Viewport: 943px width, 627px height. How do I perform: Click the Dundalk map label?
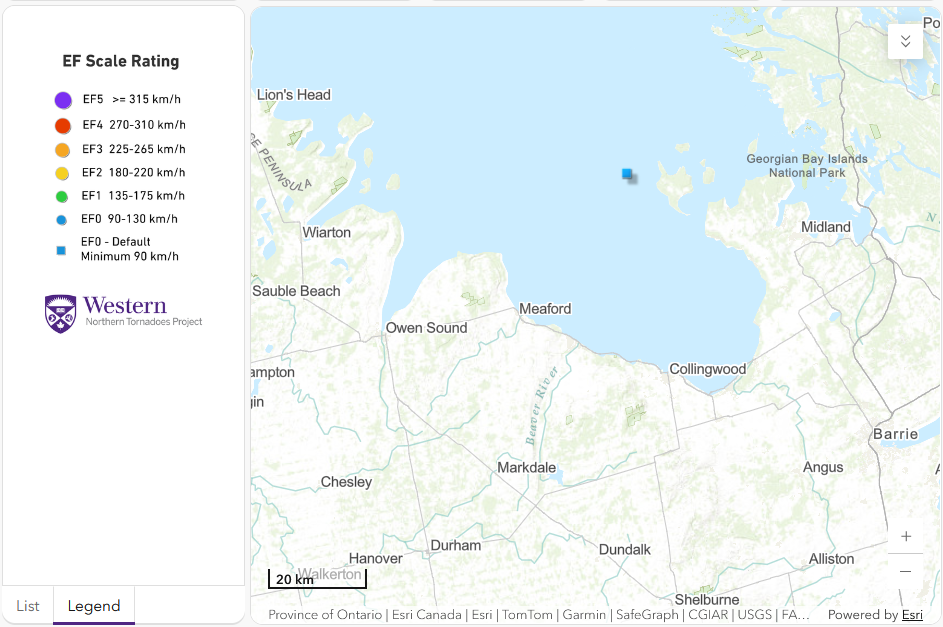point(625,549)
